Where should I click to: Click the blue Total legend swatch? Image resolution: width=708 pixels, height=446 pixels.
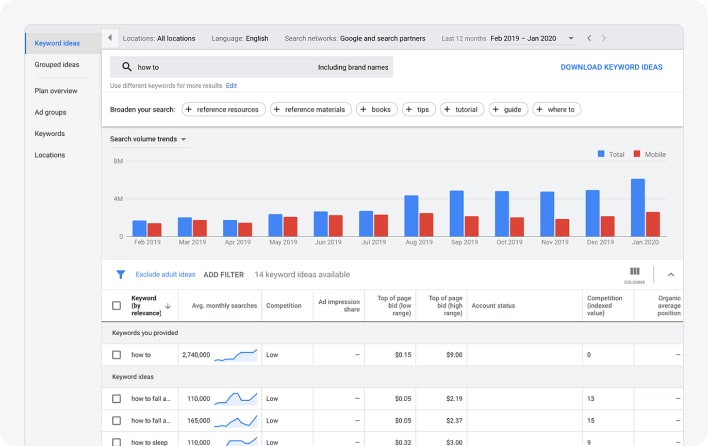pos(601,154)
